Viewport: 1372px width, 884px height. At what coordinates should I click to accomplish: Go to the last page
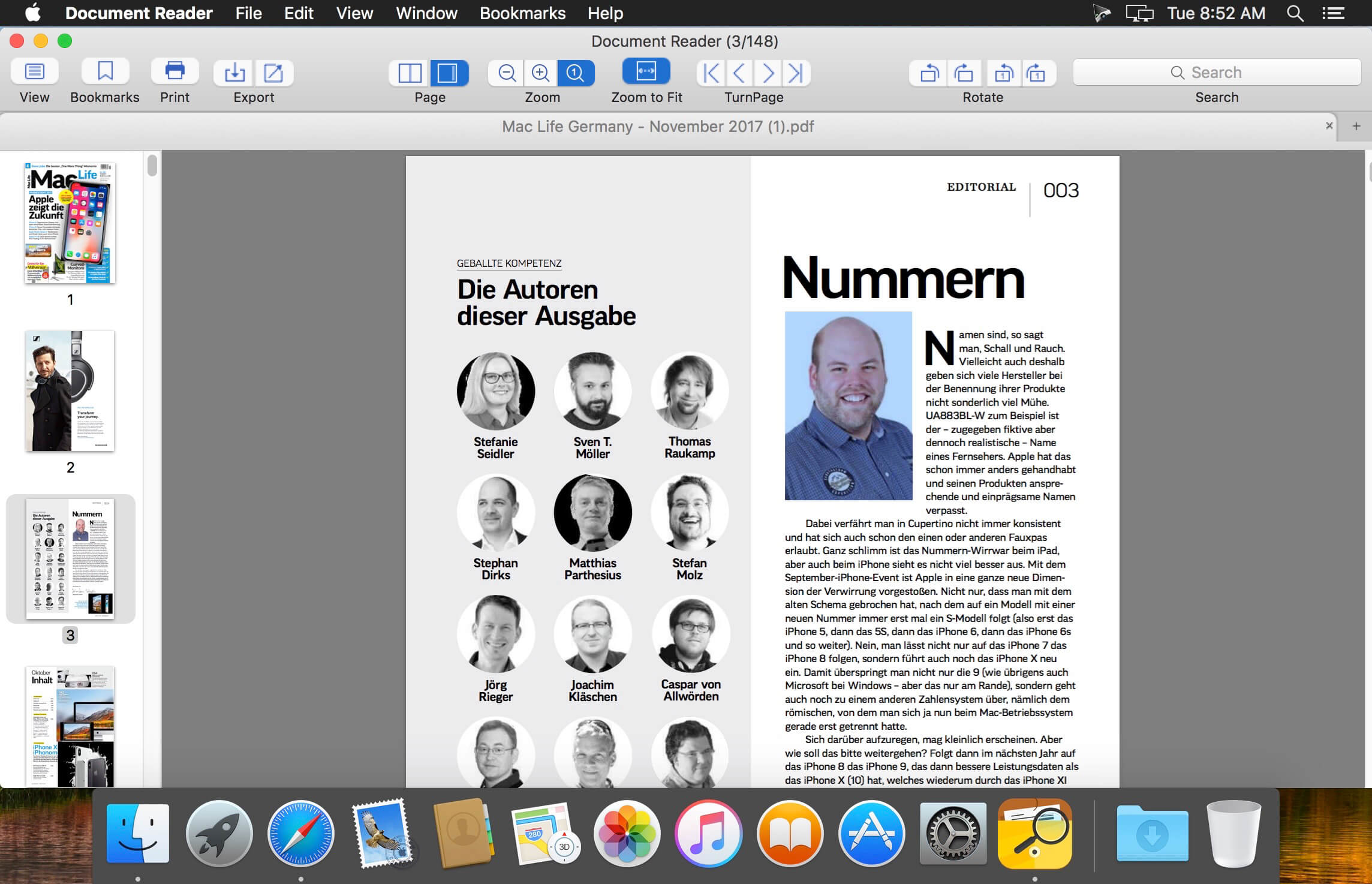(x=795, y=73)
